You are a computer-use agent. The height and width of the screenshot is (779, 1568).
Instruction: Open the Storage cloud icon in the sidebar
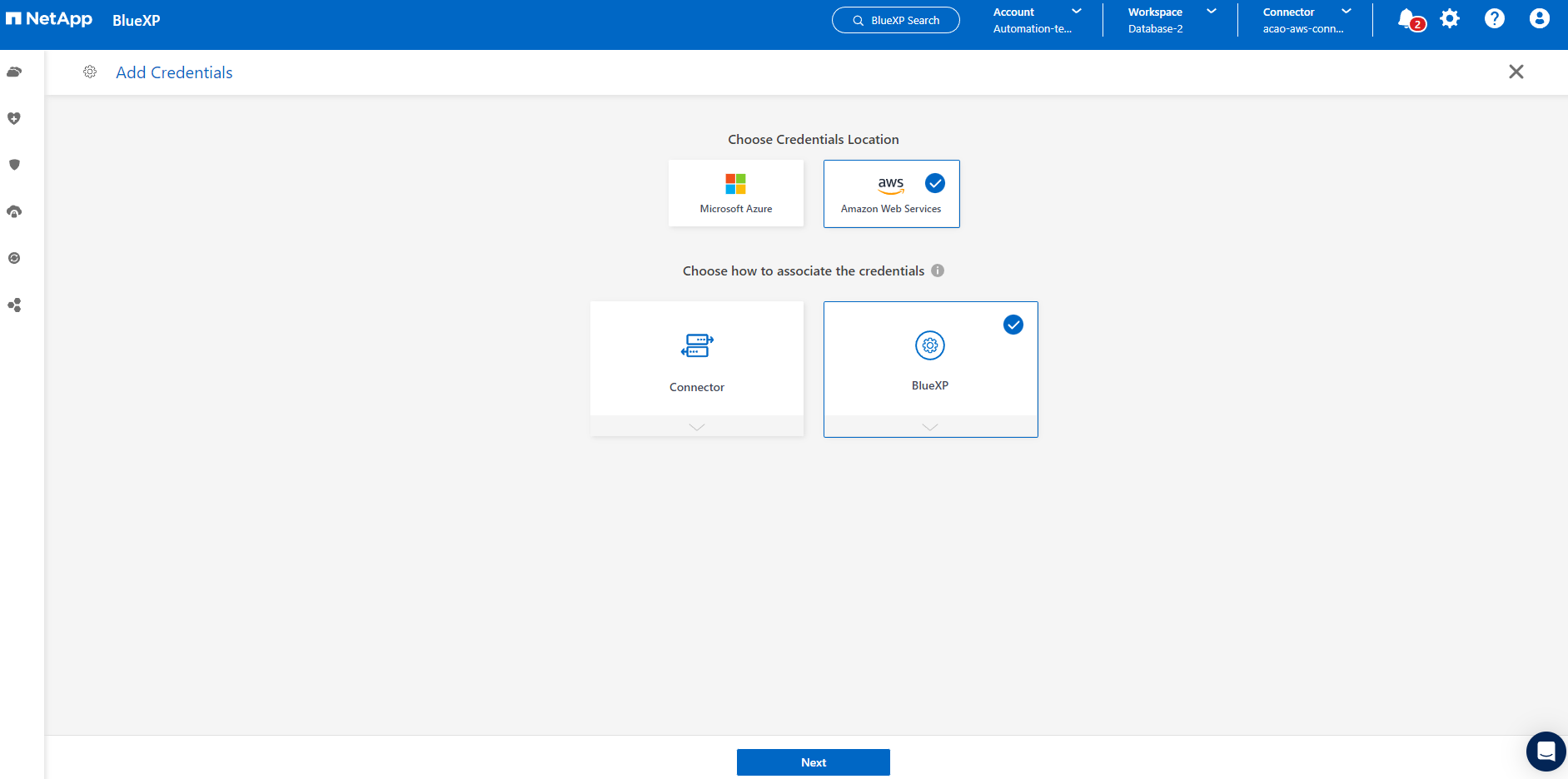(x=14, y=72)
